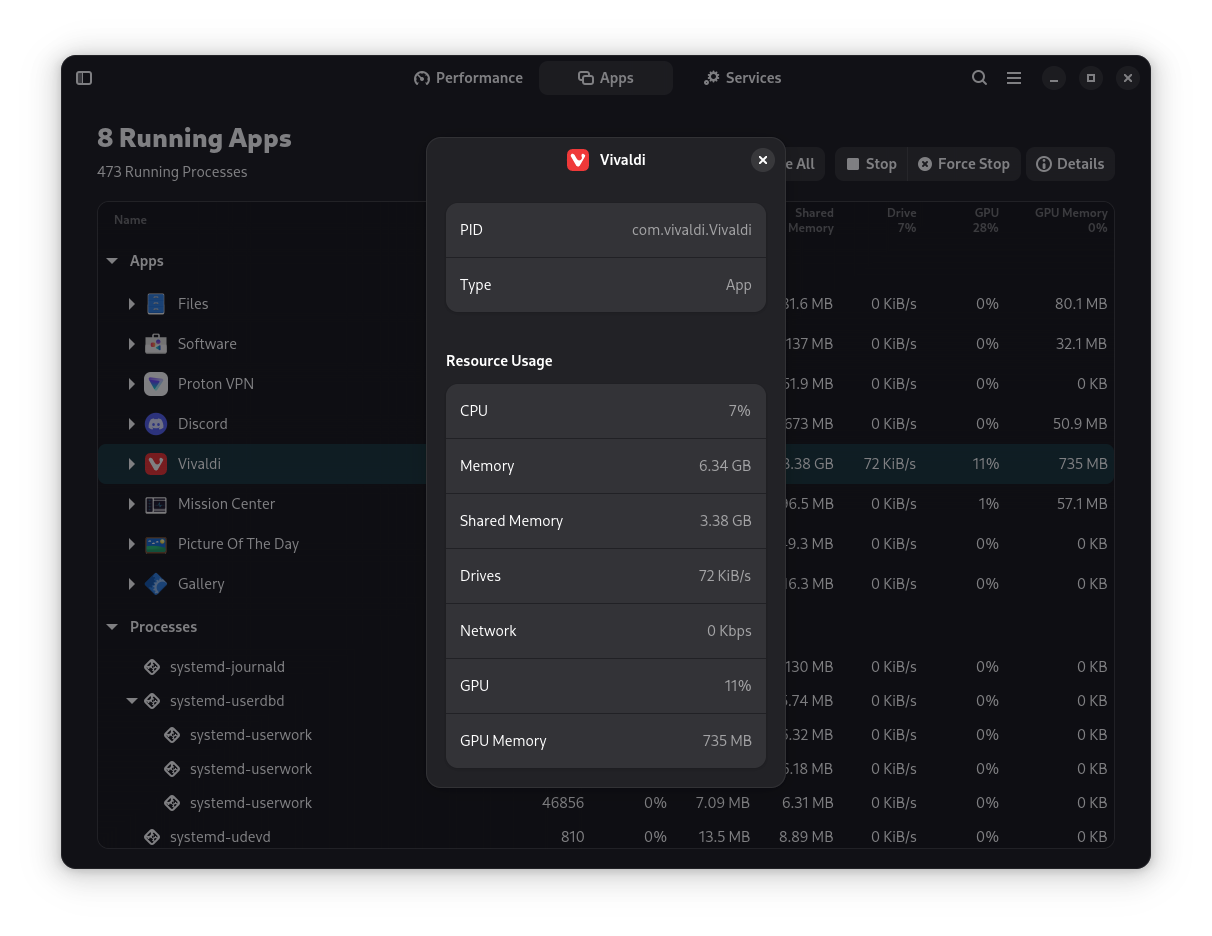This screenshot has width=1212, height=936.
Task: Switch to the Services tab
Action: (x=742, y=77)
